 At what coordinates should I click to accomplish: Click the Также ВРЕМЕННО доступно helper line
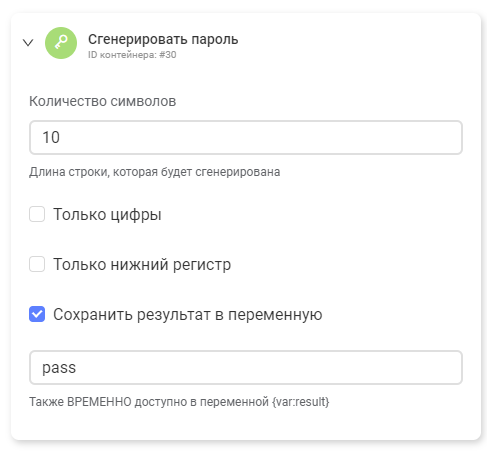179,402
